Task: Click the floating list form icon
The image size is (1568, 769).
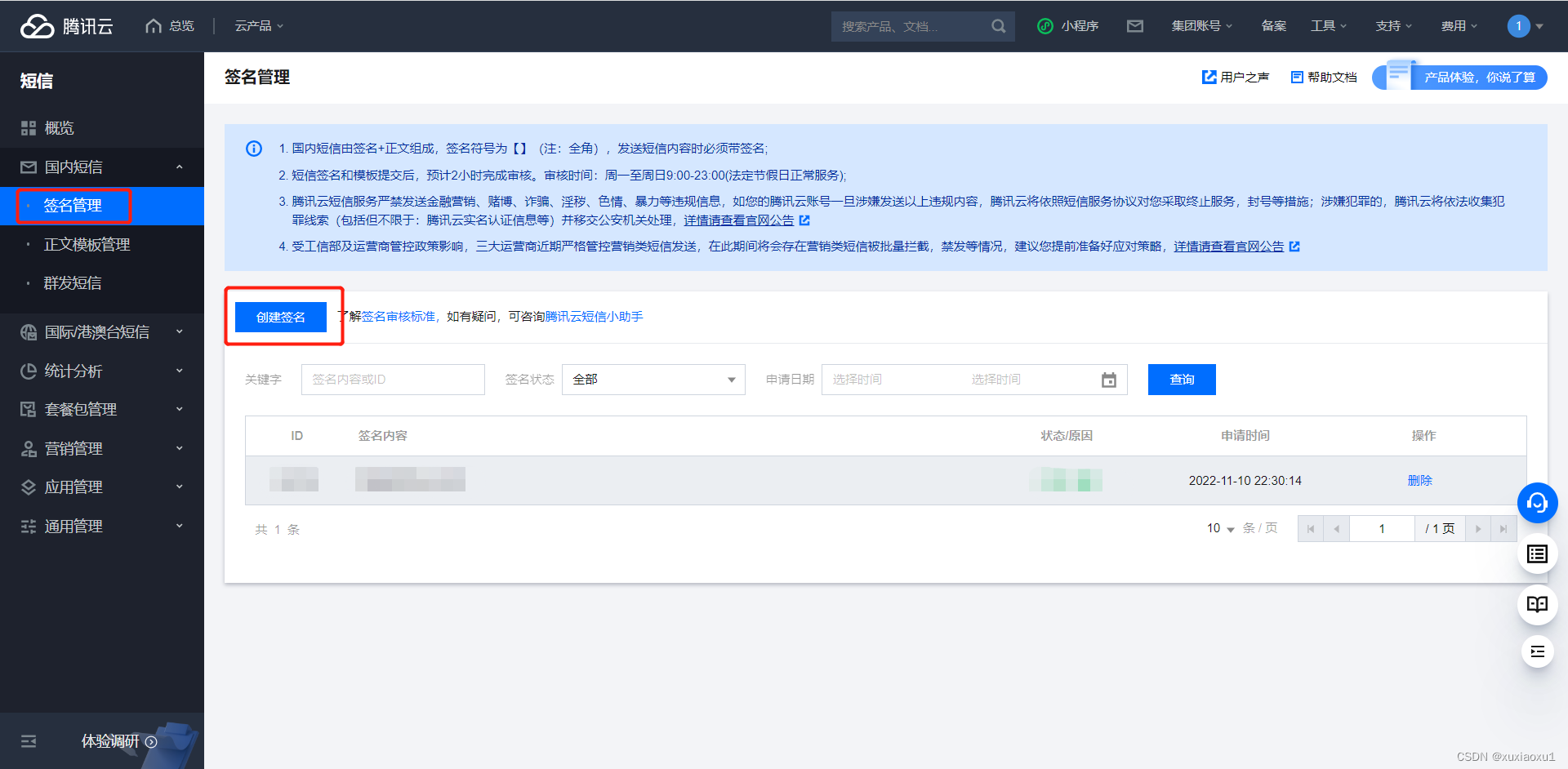Action: click(x=1538, y=554)
